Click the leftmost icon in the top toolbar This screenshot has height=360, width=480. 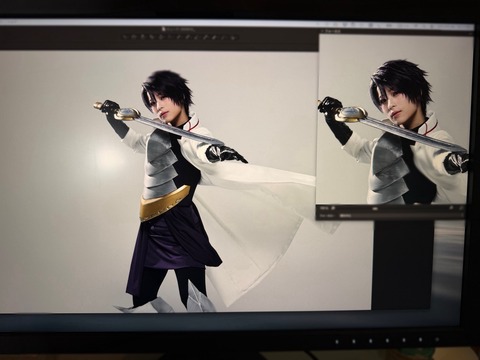pos(124,37)
